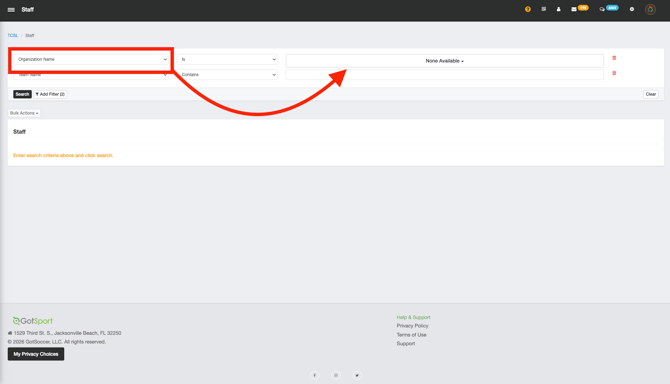Viewport: 670px width, 384px height.
Task: Click the black Search button
Action: pyautogui.click(x=22, y=94)
